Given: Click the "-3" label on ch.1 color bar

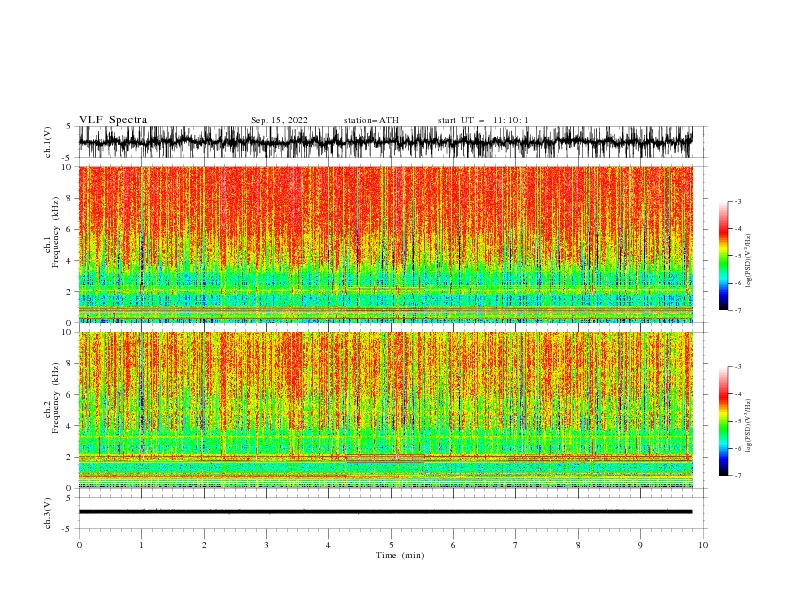Looking at the screenshot, I should tap(737, 201).
